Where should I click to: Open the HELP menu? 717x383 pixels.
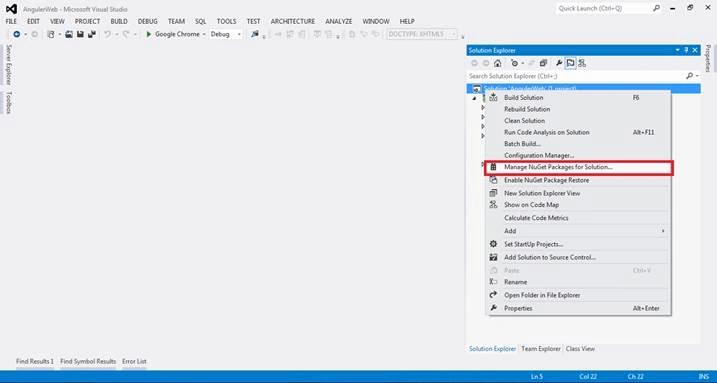pyautogui.click(x=407, y=21)
